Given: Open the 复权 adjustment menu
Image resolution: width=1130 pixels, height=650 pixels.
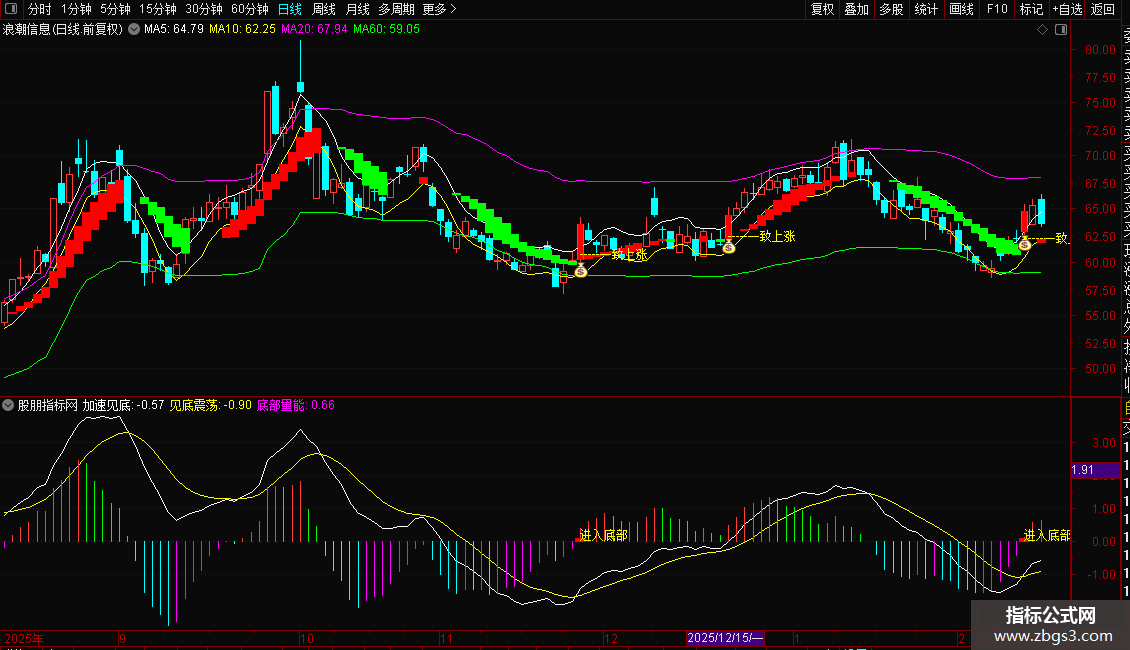Looking at the screenshot, I should 822,9.
